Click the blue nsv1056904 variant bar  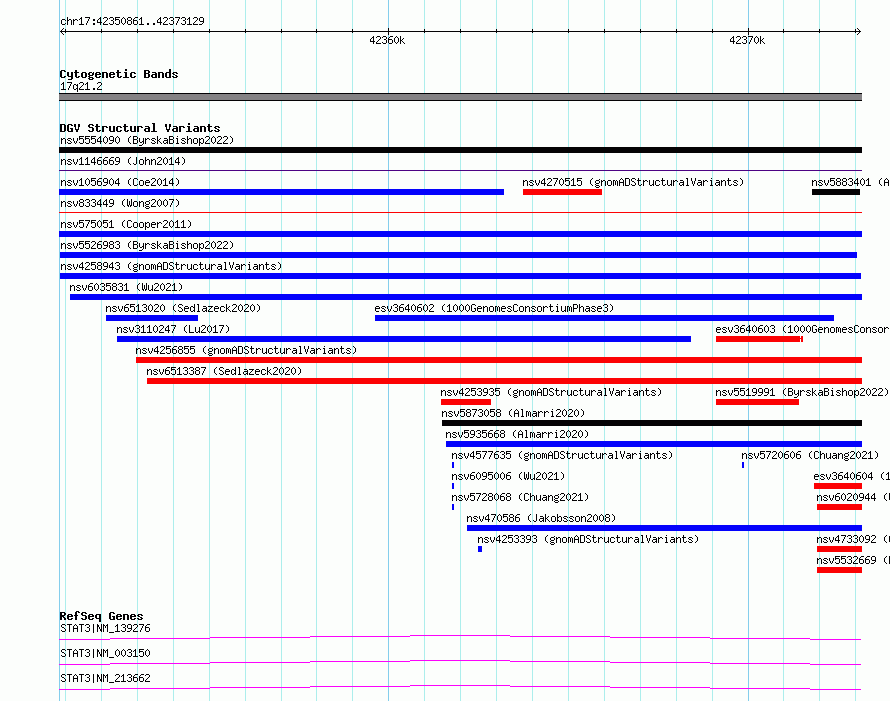coord(282,192)
